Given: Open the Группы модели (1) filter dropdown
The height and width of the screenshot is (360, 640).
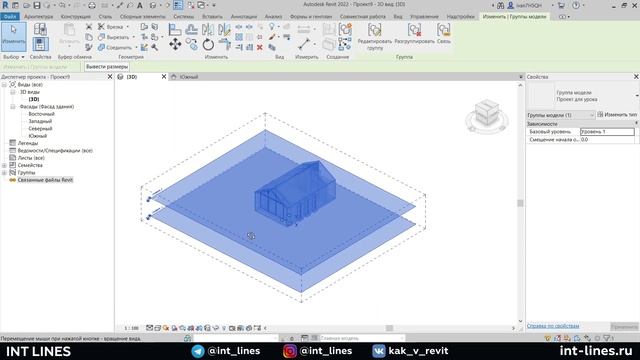Looking at the screenshot, I should tap(561, 115).
